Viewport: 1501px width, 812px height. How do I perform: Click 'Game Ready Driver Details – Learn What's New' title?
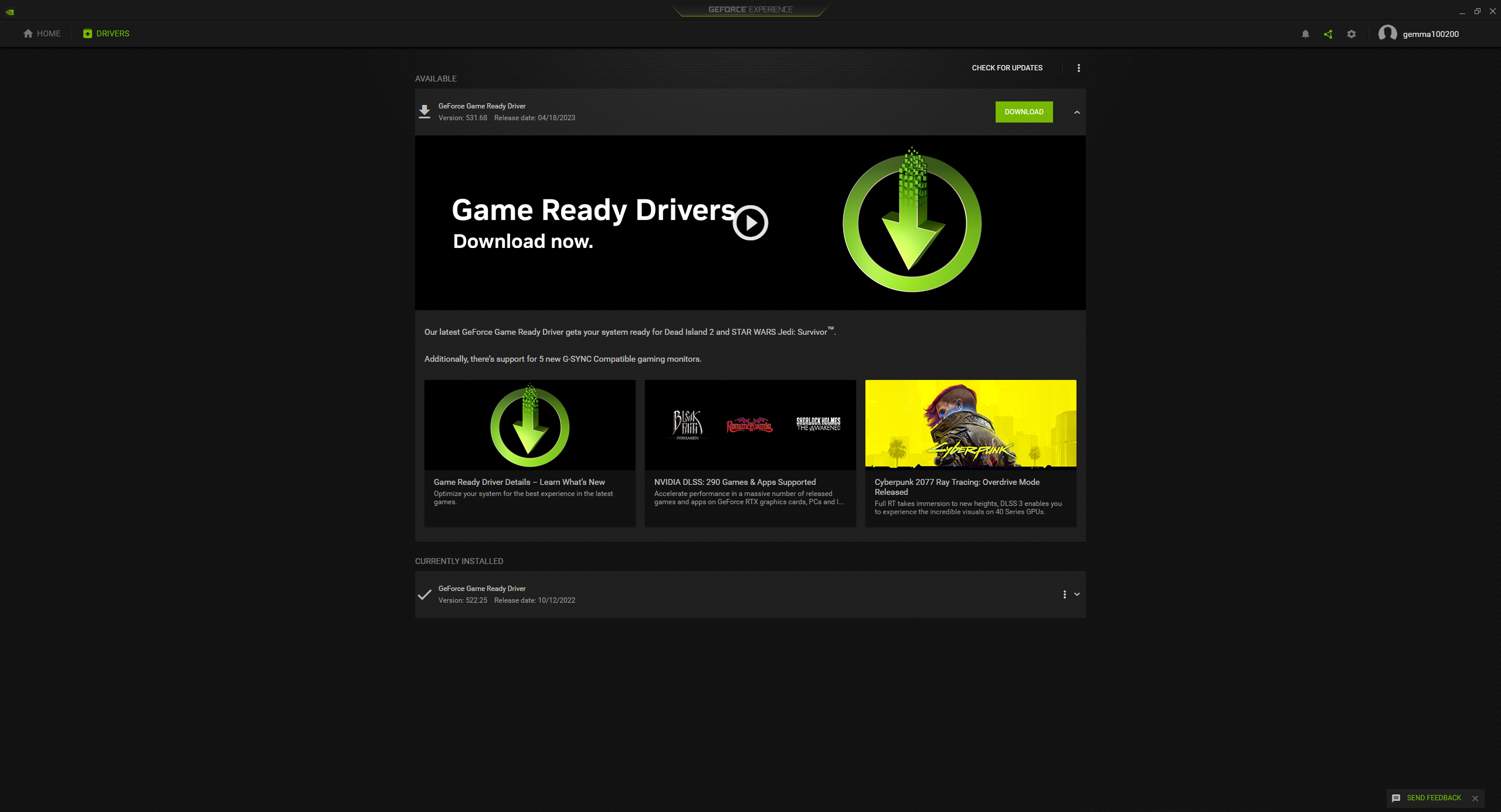click(x=519, y=482)
